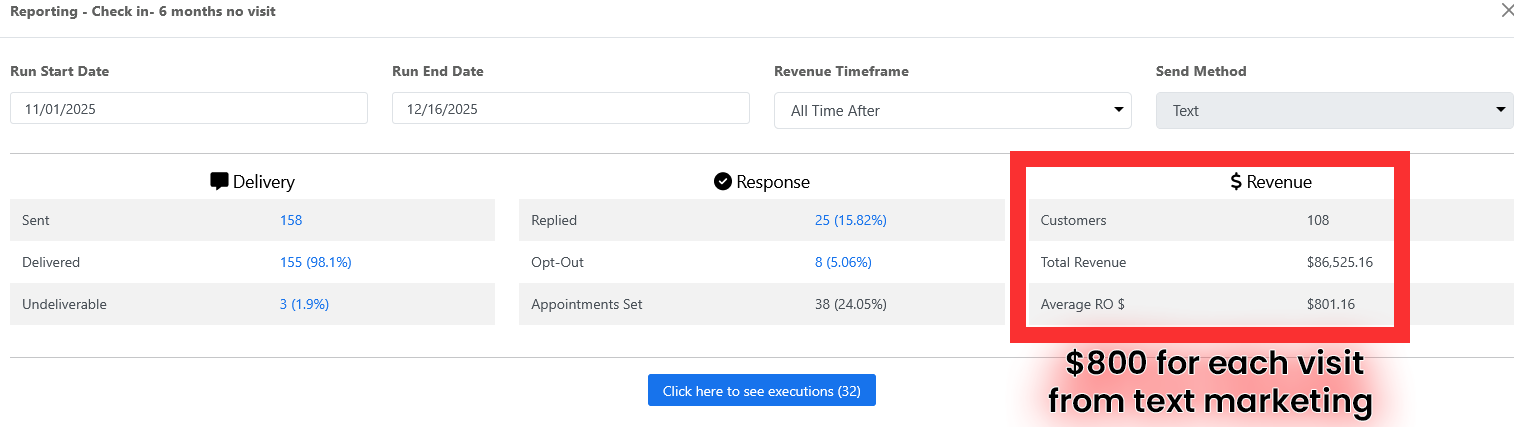Screen dimensions: 1514x427
Task: Open the Sent count 158 link
Action: tap(291, 220)
